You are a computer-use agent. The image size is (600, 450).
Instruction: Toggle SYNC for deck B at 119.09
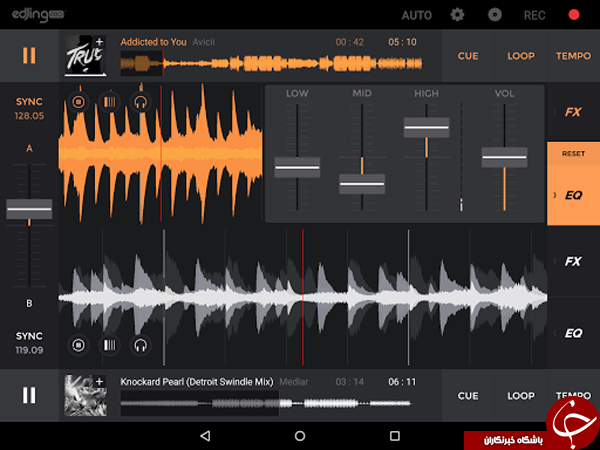[x=29, y=343]
